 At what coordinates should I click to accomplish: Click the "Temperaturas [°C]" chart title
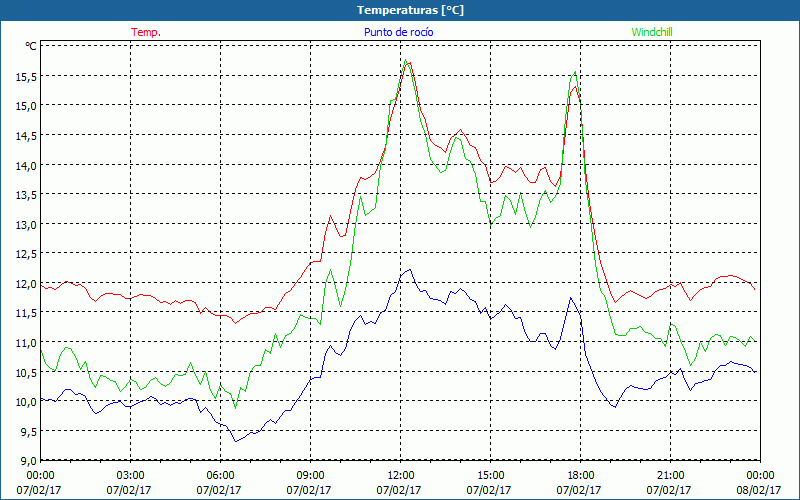(x=410, y=10)
